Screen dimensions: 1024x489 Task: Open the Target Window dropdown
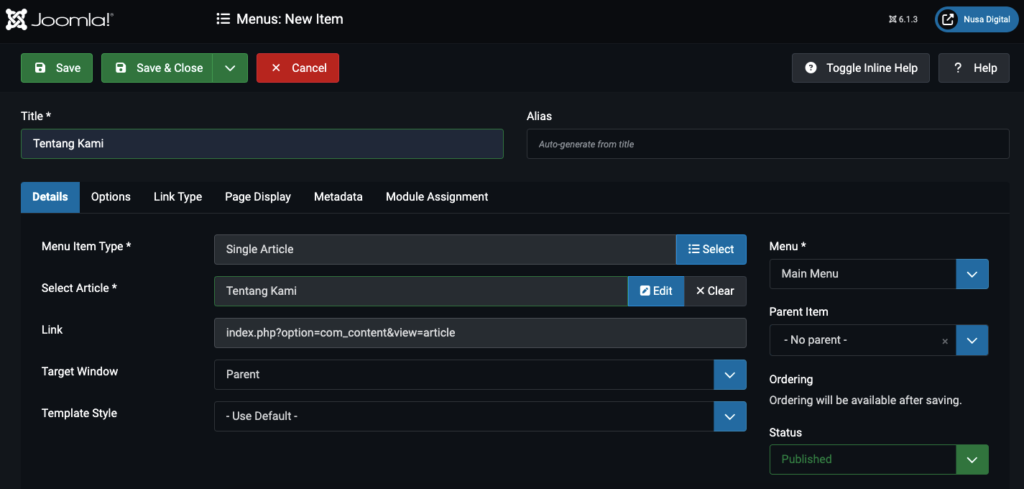tap(480, 375)
